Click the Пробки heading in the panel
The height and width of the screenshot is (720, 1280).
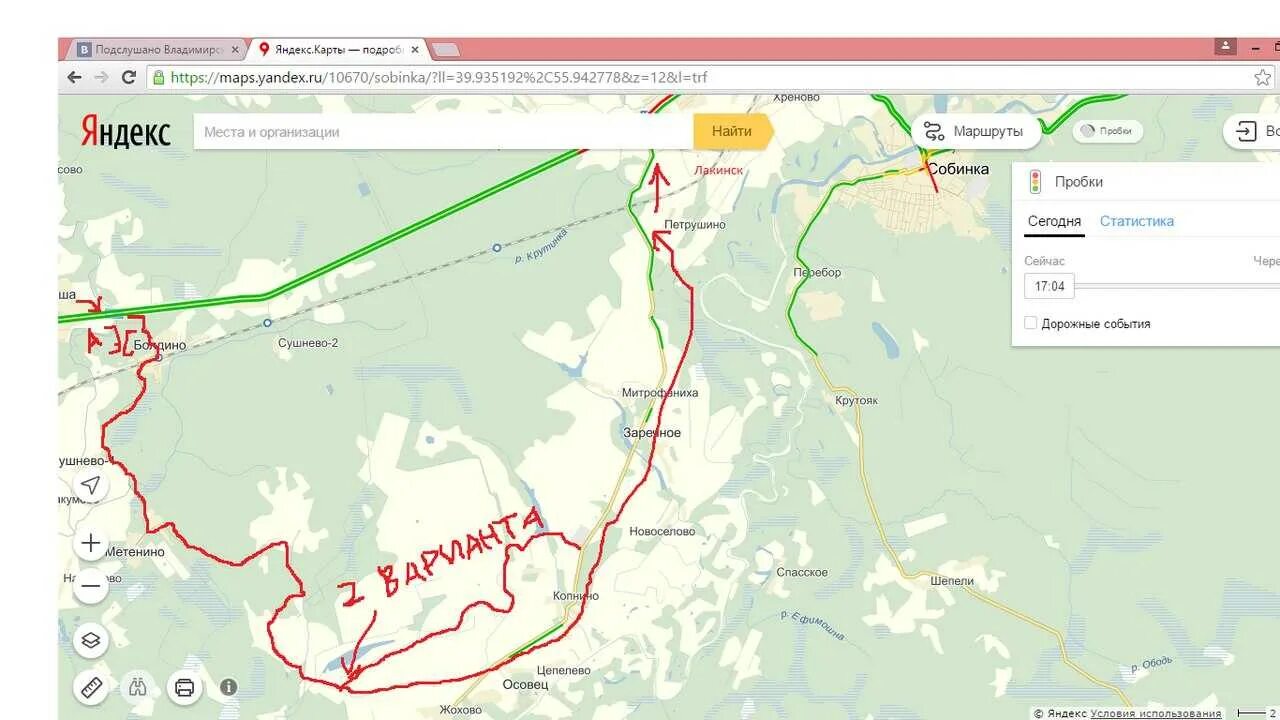coord(1078,182)
